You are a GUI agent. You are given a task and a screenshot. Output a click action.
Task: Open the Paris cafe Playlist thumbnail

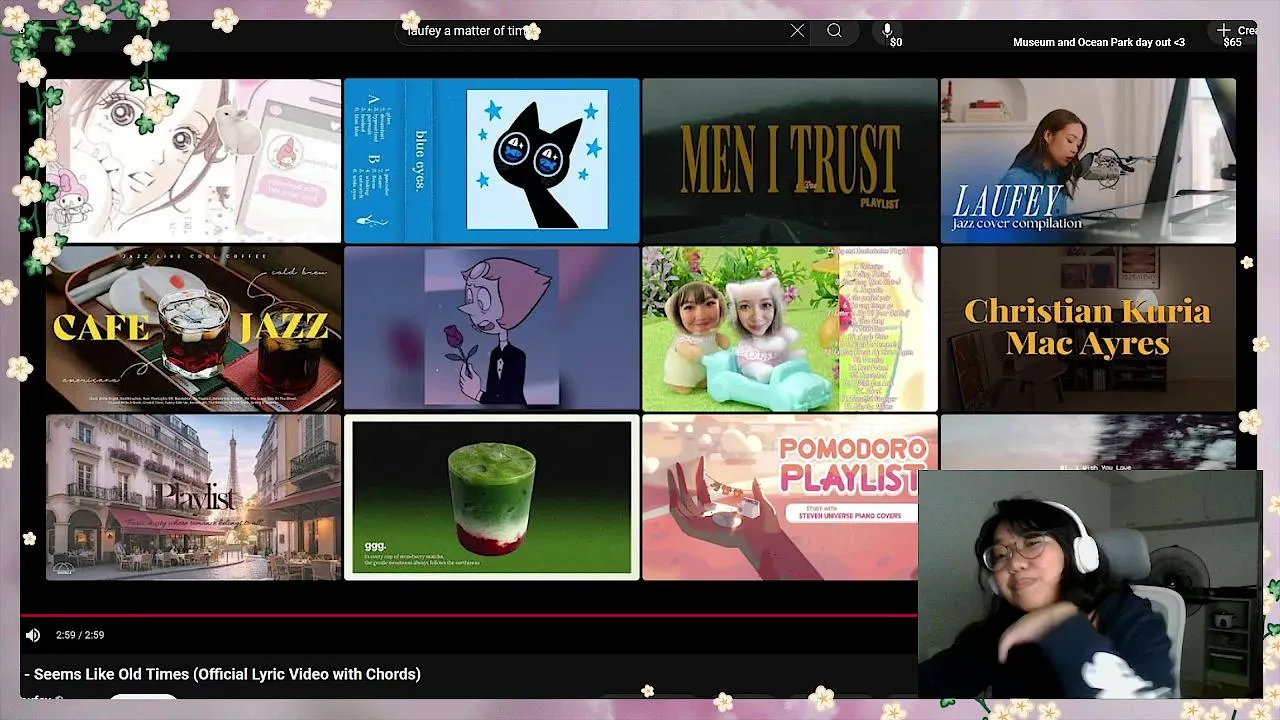pos(193,497)
